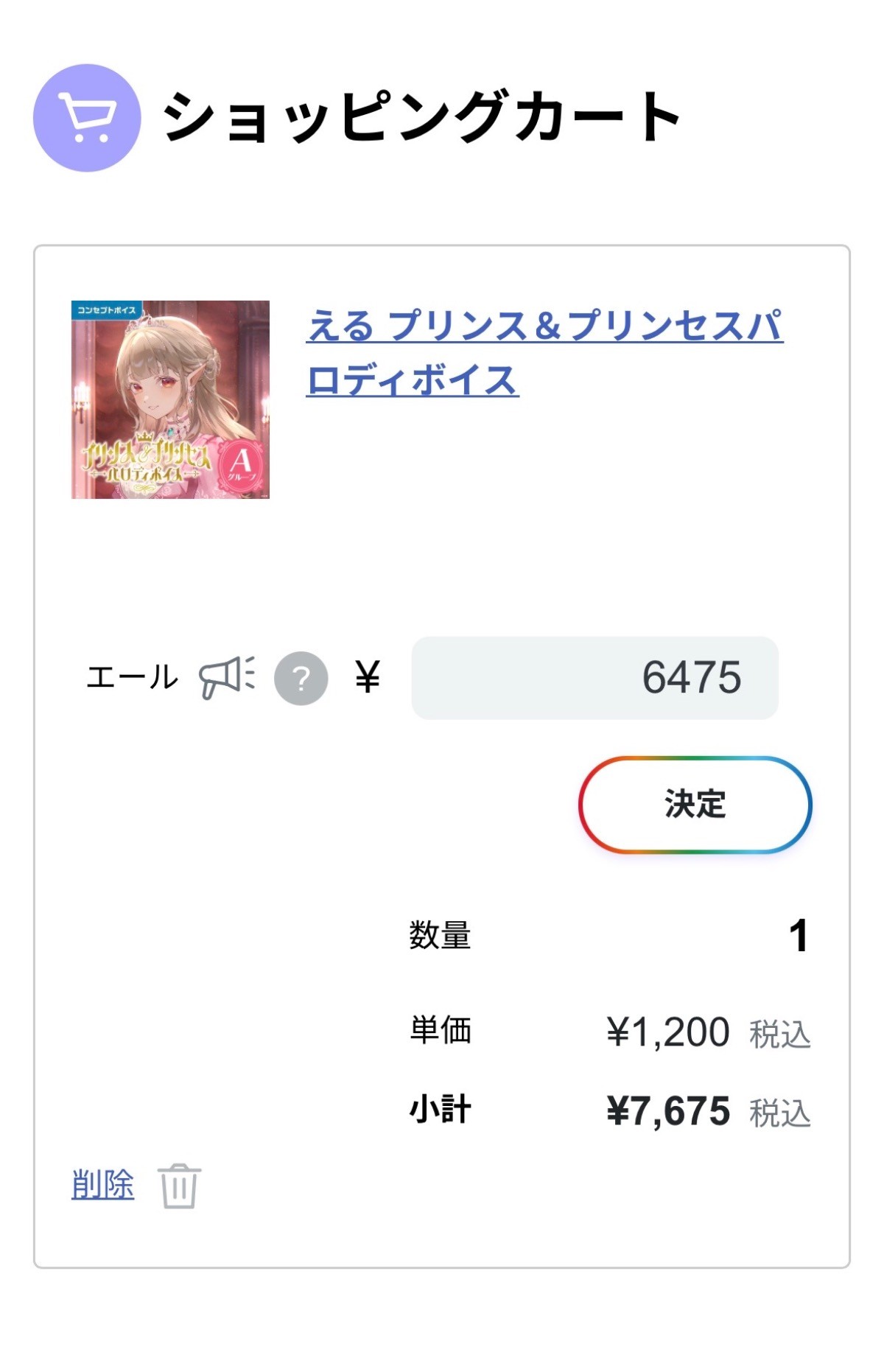884x1372 pixels.
Task: Focus the エール amount field showing 6475
Action: coord(594,678)
